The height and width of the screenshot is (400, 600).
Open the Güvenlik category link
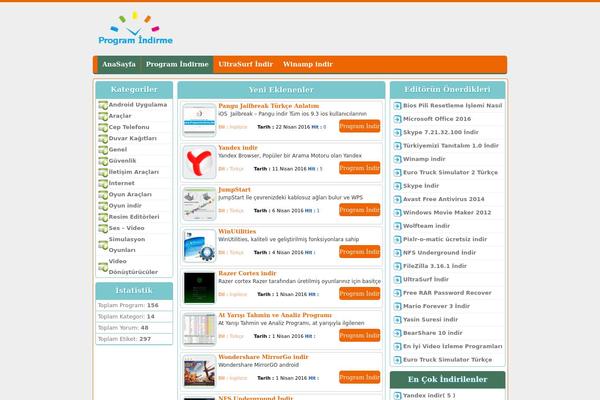122,161
